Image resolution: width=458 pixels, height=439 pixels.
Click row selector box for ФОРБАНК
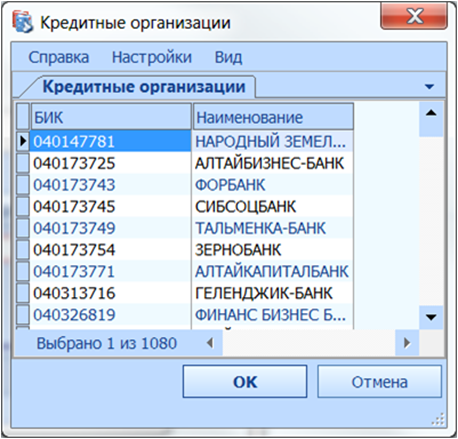[x=23, y=185]
